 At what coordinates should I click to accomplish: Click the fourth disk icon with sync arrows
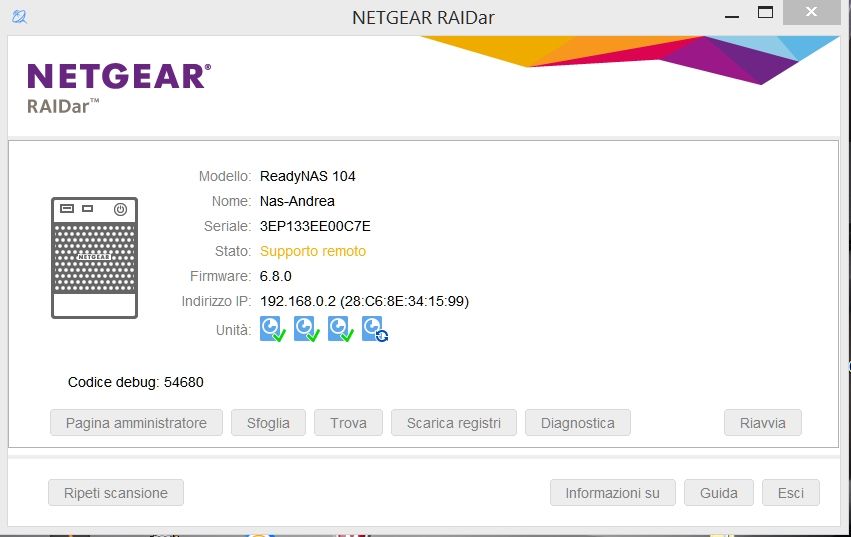[x=374, y=329]
